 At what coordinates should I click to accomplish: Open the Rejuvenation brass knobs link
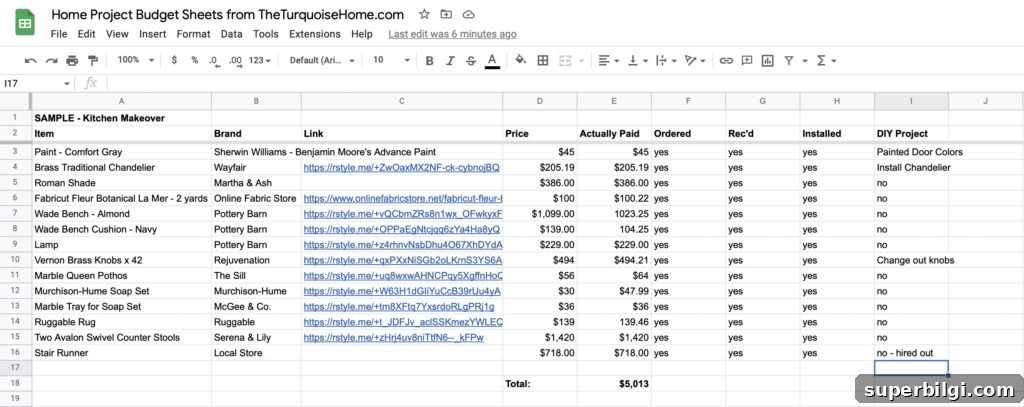tap(403, 260)
